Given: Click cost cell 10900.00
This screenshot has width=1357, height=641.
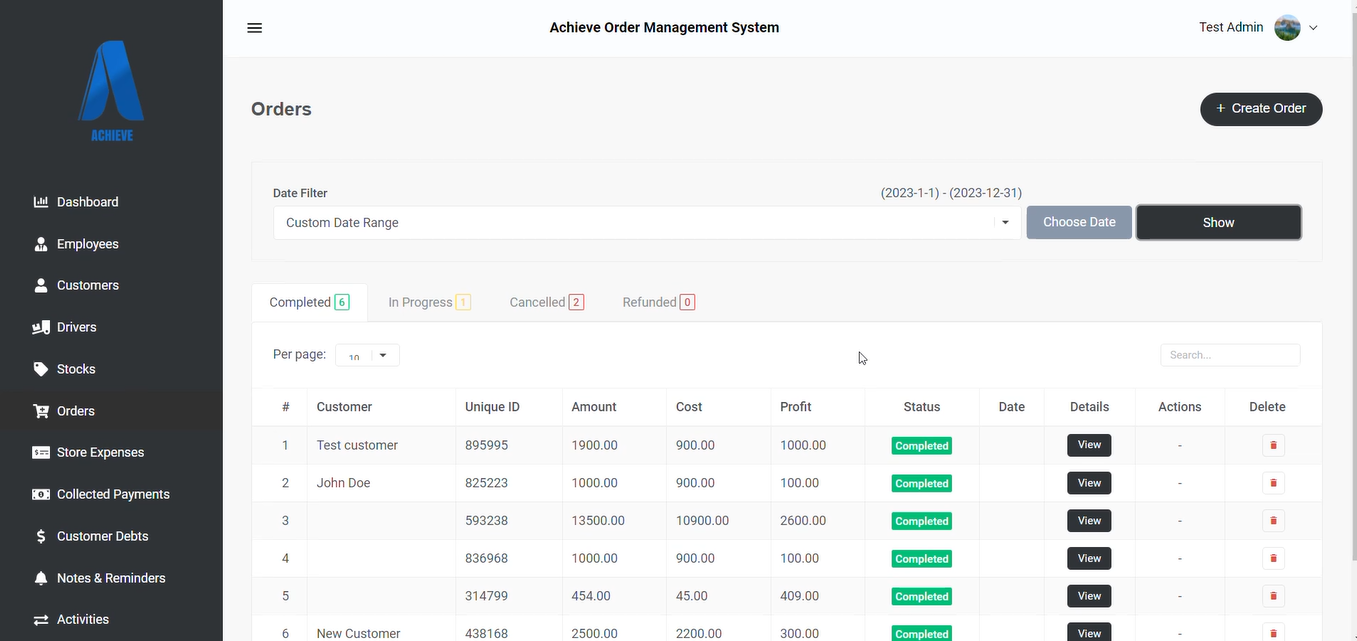Looking at the screenshot, I should tap(702, 521).
